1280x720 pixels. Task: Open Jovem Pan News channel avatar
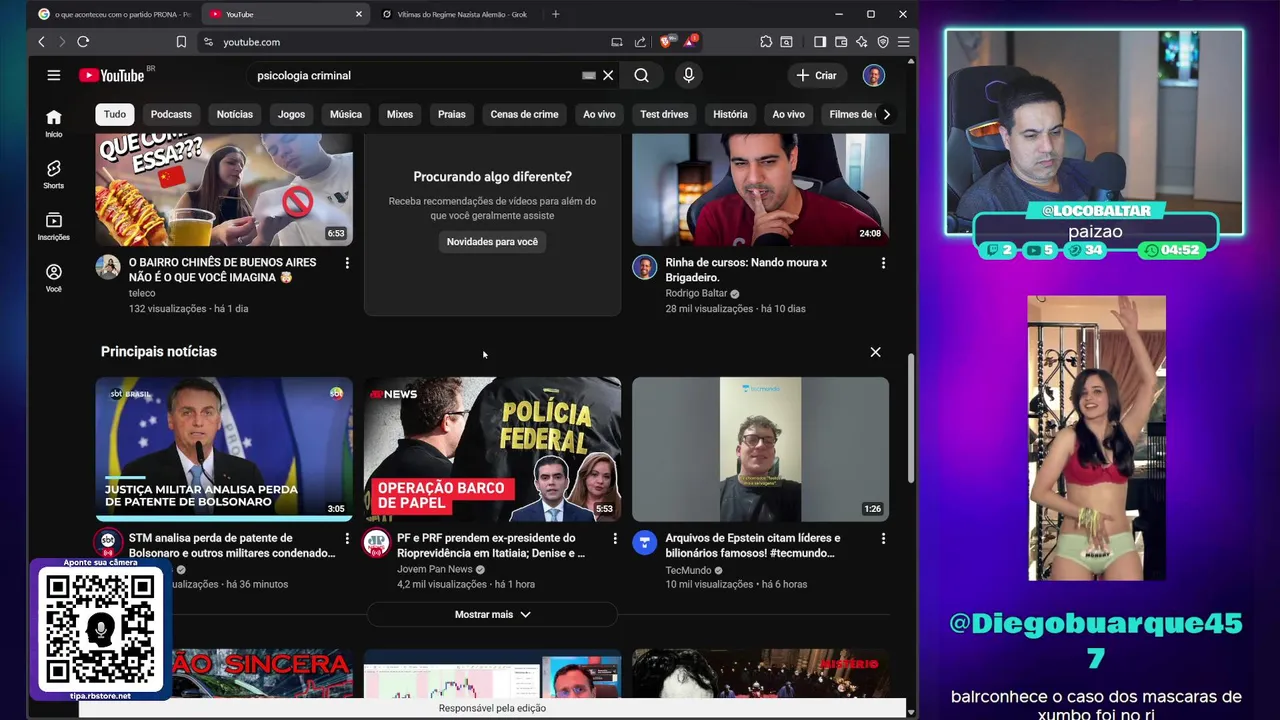[x=376, y=543]
